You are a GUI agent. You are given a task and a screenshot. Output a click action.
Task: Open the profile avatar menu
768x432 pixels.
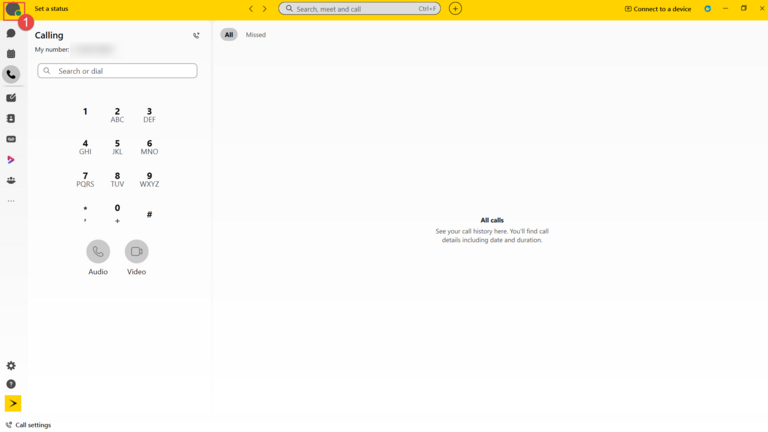pos(13,10)
